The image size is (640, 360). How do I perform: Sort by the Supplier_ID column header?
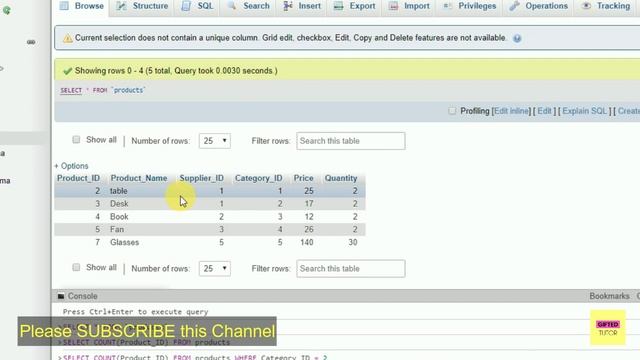(202, 178)
